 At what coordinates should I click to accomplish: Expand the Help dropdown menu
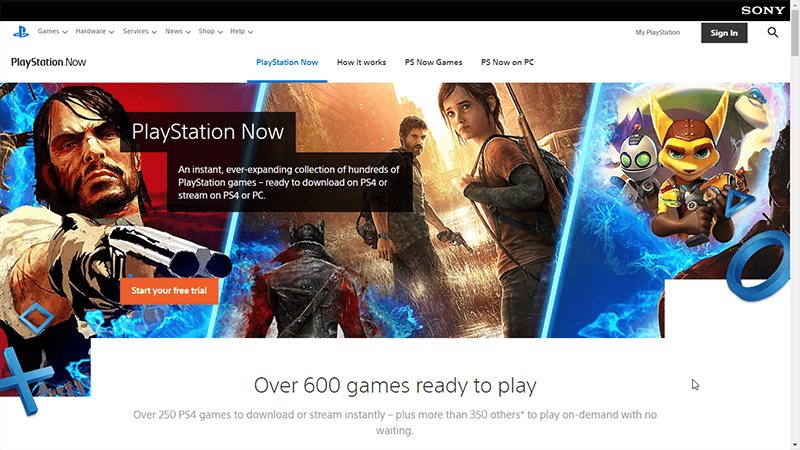(x=241, y=31)
